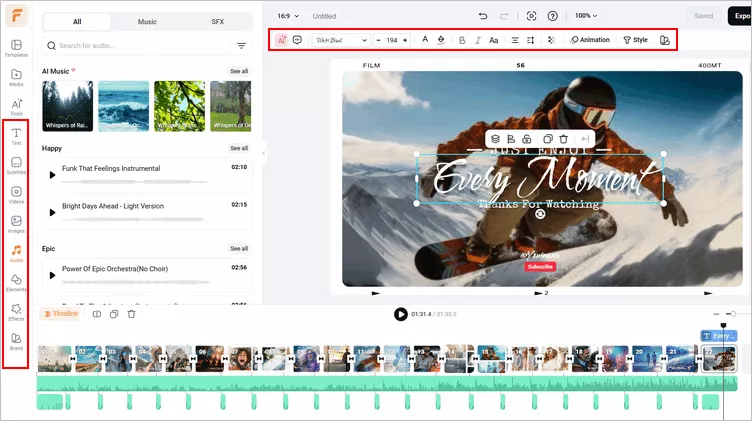Open the Subtitles panel
The image size is (752, 421).
click(16, 165)
